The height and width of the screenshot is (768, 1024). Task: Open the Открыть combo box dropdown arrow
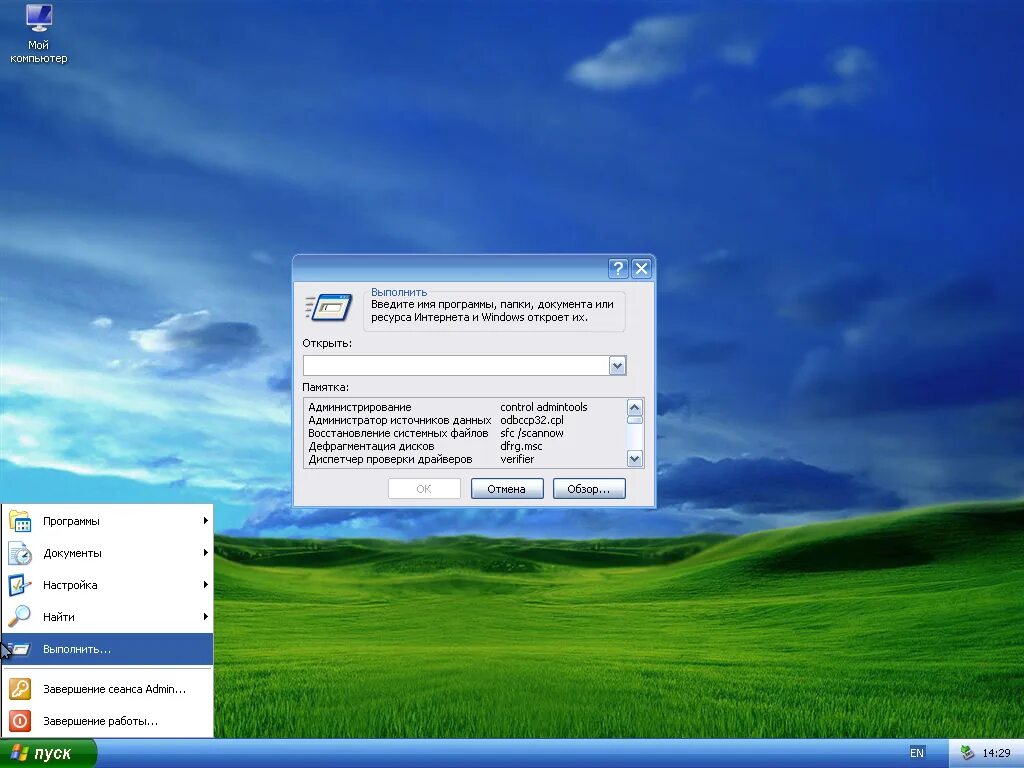617,366
